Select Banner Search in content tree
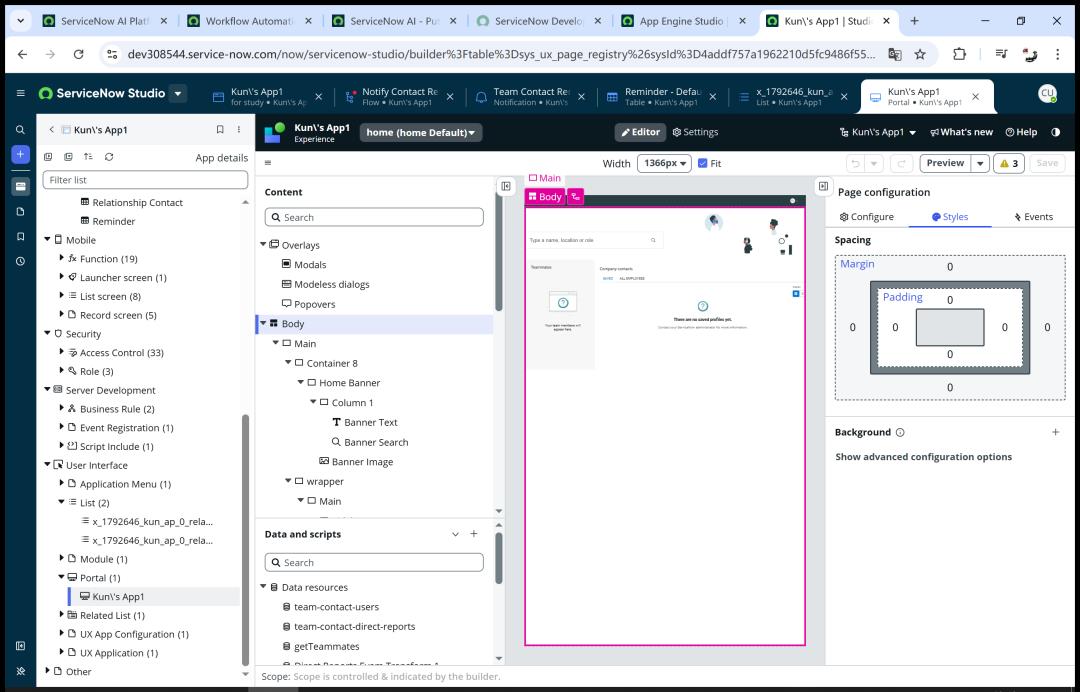This screenshot has width=1080, height=692. coord(376,442)
